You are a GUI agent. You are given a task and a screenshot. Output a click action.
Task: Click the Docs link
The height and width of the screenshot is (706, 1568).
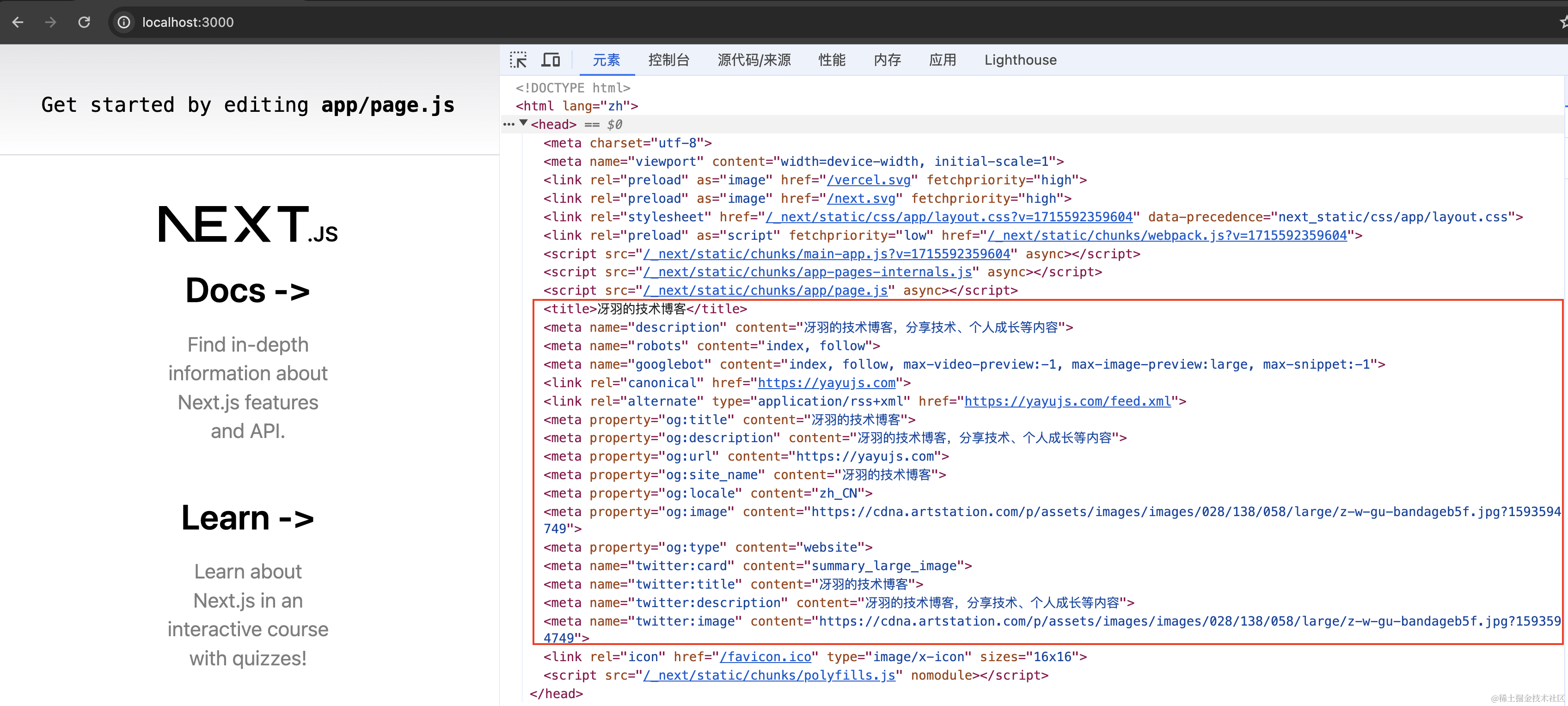tap(247, 290)
